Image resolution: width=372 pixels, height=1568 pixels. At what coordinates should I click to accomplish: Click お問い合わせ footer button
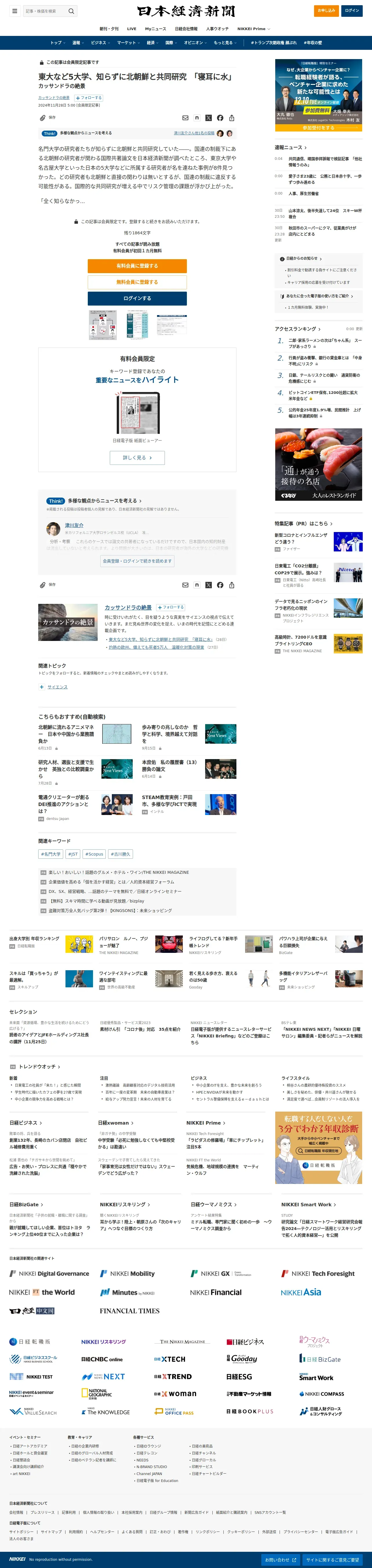(281, 1560)
